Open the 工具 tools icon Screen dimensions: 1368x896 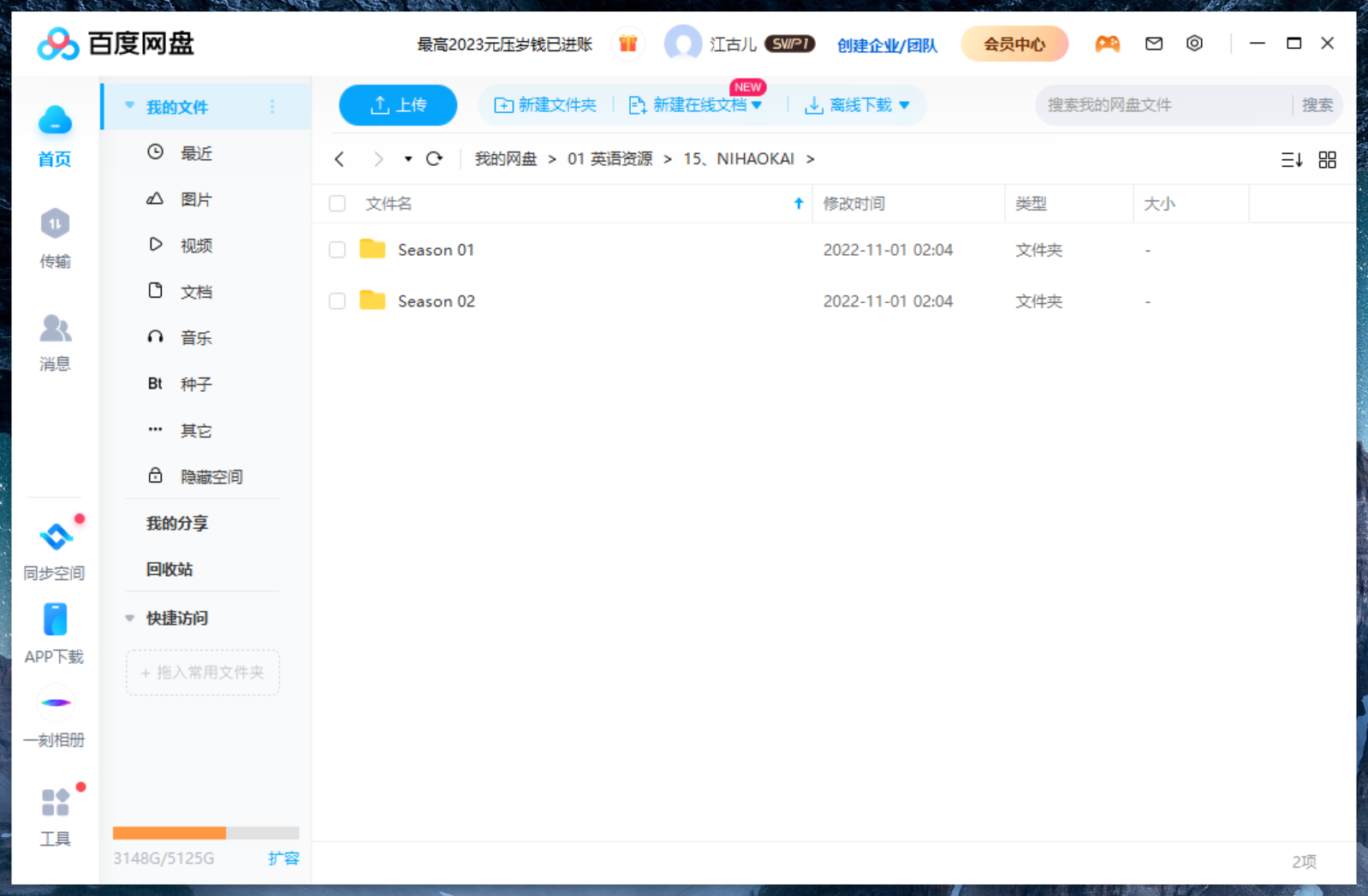(55, 803)
